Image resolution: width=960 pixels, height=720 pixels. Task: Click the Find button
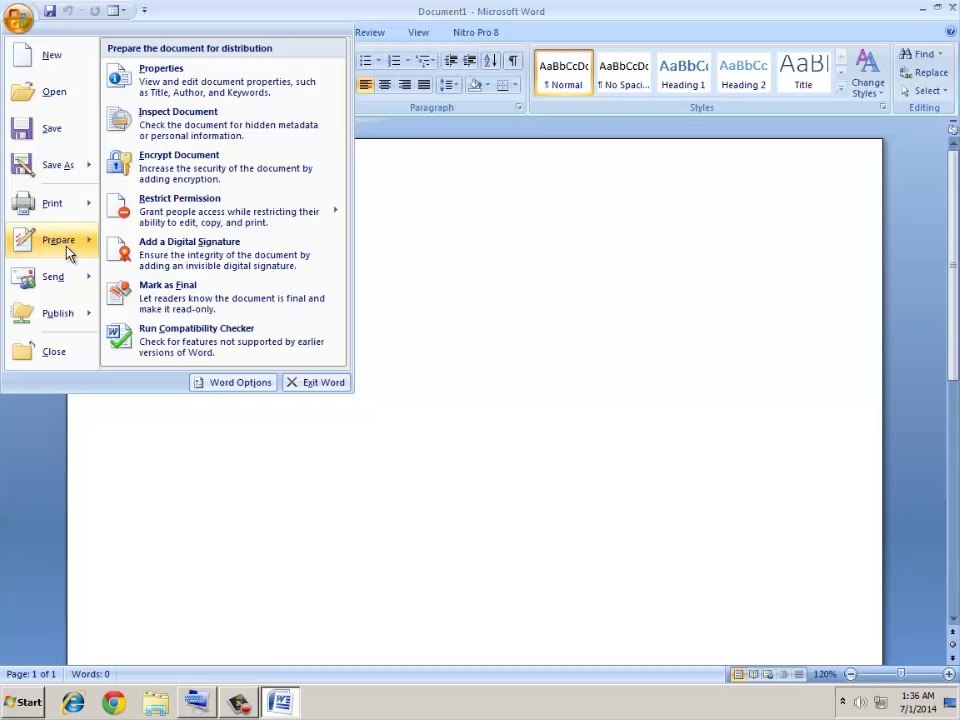pyautogui.click(x=921, y=54)
